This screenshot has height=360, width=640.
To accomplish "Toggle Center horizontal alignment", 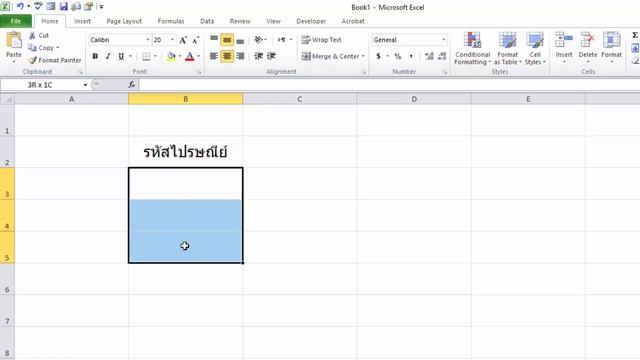I will click(227, 56).
